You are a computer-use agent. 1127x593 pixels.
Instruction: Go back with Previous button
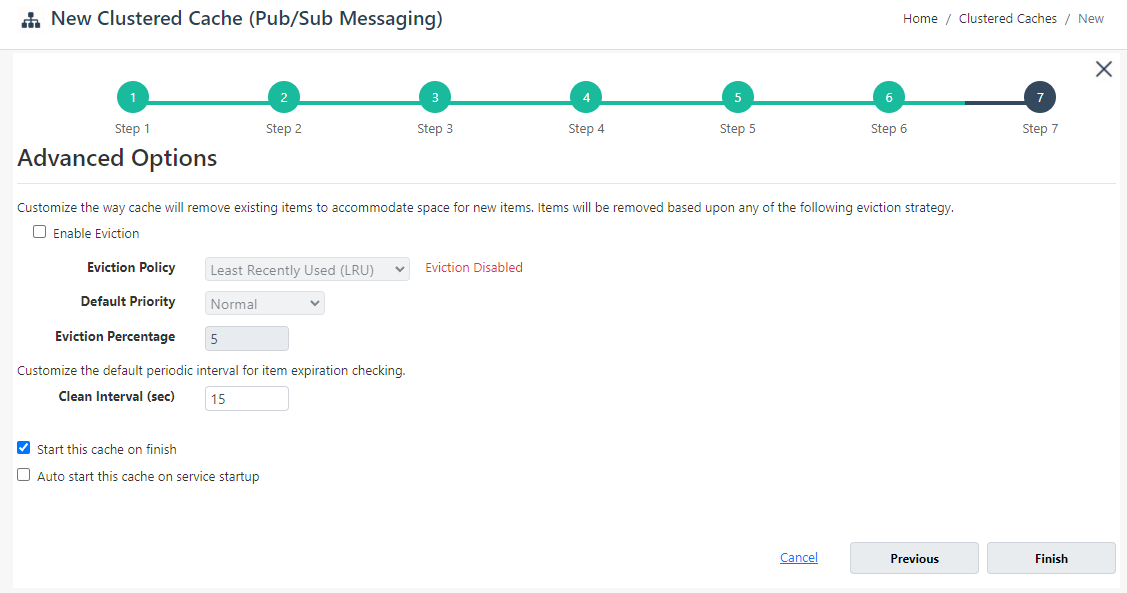pos(914,558)
